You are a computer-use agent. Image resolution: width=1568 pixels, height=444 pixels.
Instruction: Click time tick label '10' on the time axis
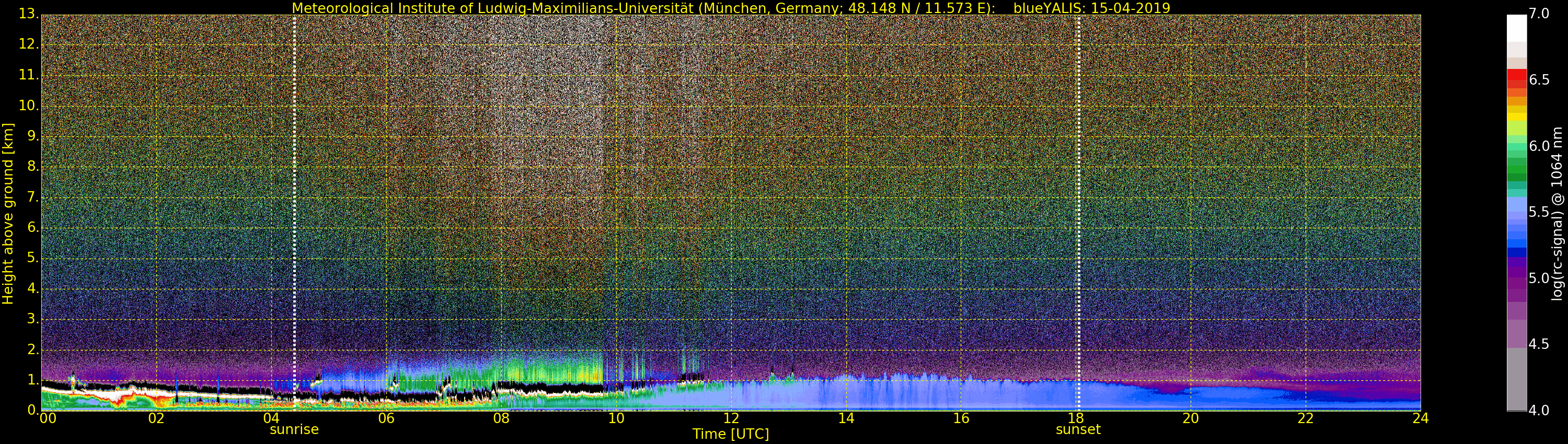pyautogui.click(x=616, y=418)
